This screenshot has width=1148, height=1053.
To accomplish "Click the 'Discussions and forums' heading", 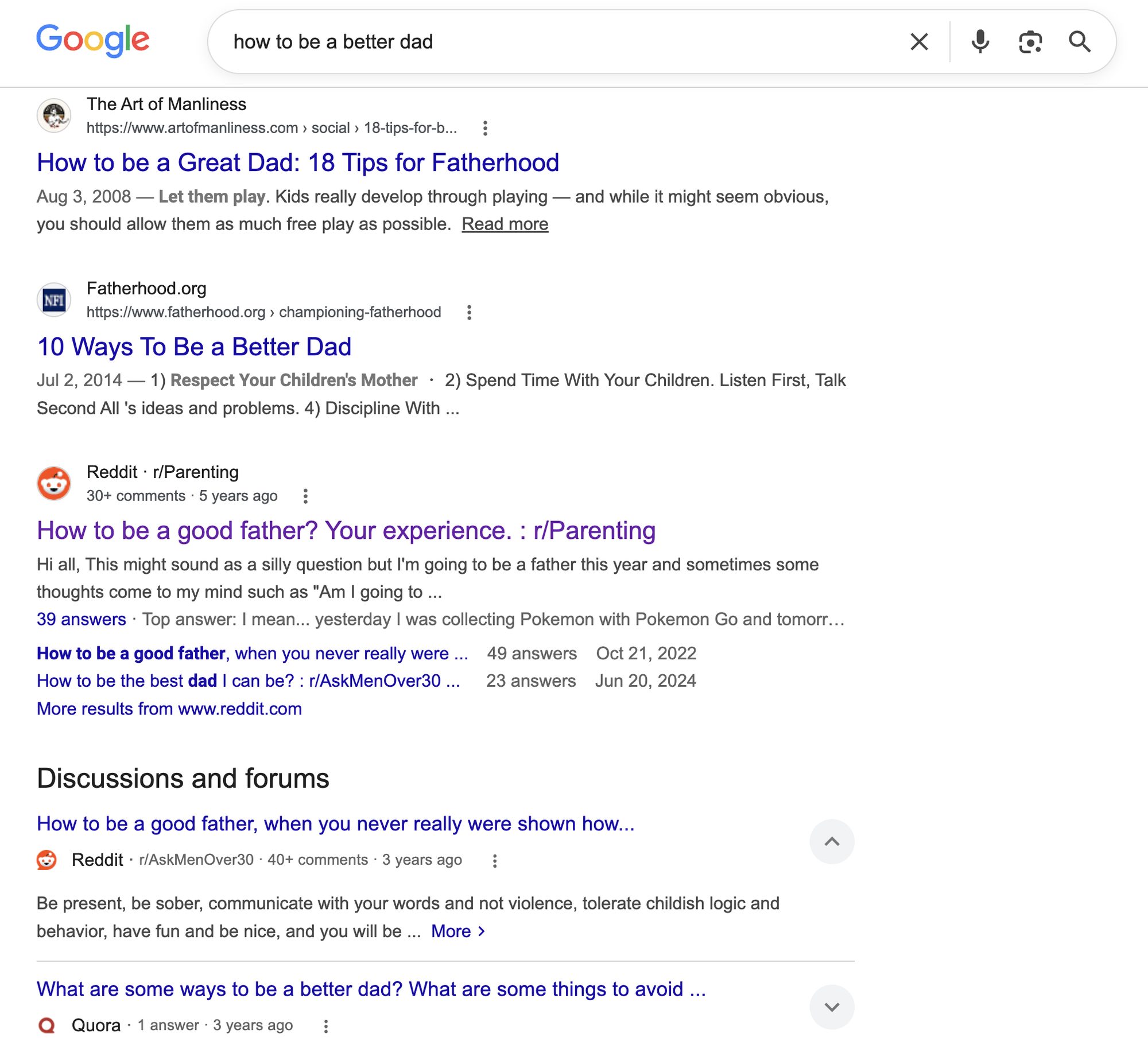I will [x=183, y=779].
